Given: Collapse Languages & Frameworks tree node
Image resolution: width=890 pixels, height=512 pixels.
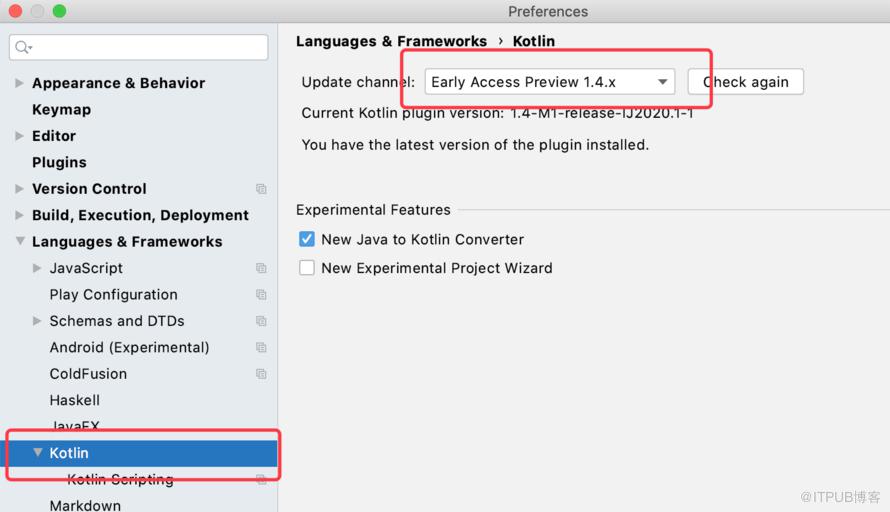Looking at the screenshot, I should (20, 241).
